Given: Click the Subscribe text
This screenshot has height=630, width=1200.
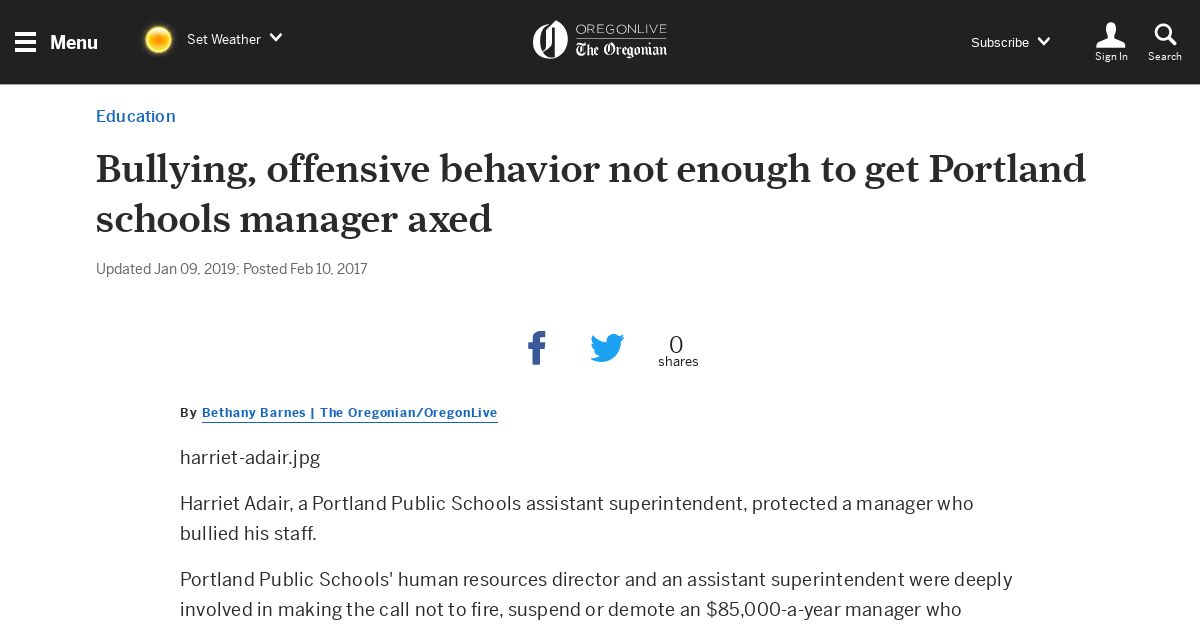Looking at the screenshot, I should [1000, 42].
